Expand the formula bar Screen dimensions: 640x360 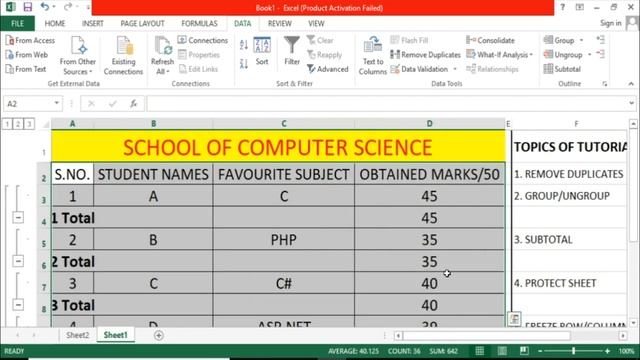pos(631,104)
